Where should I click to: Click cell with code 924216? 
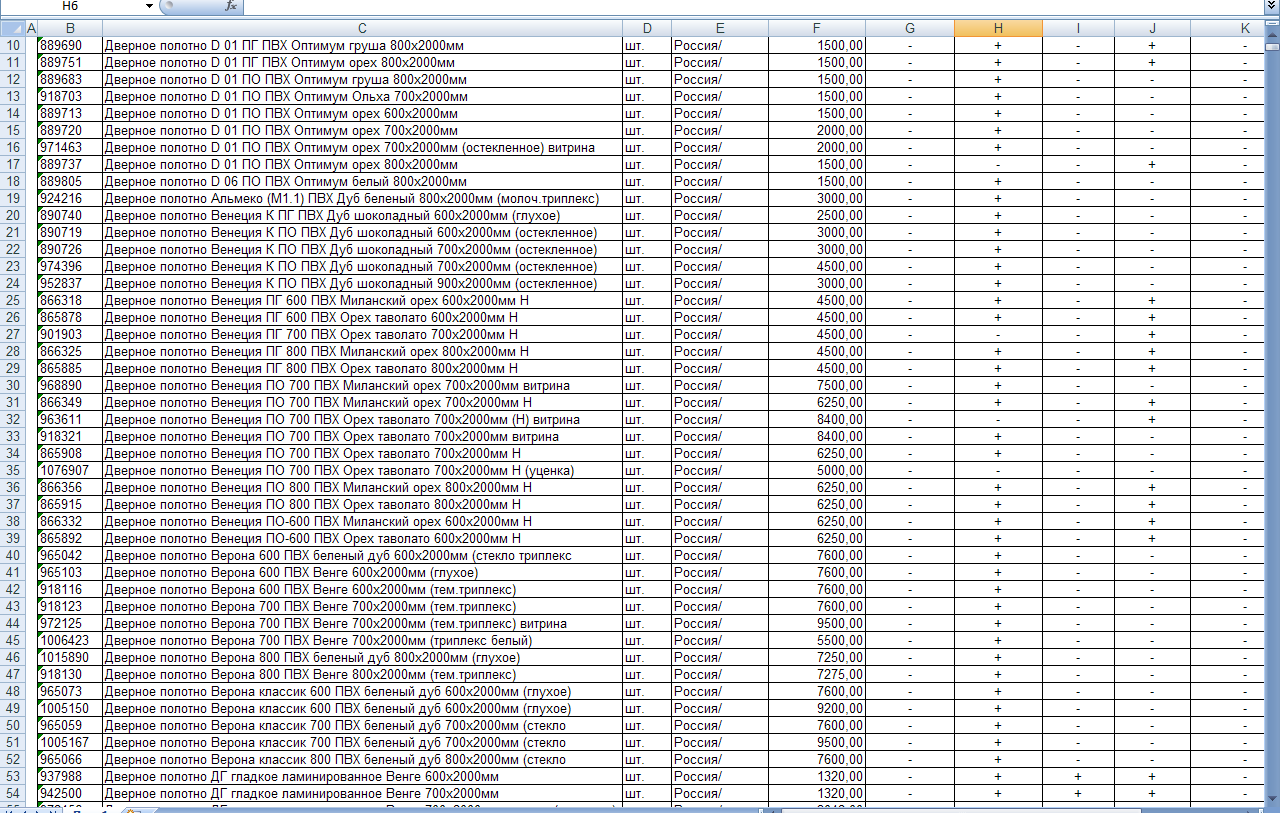pyautogui.click(x=69, y=198)
